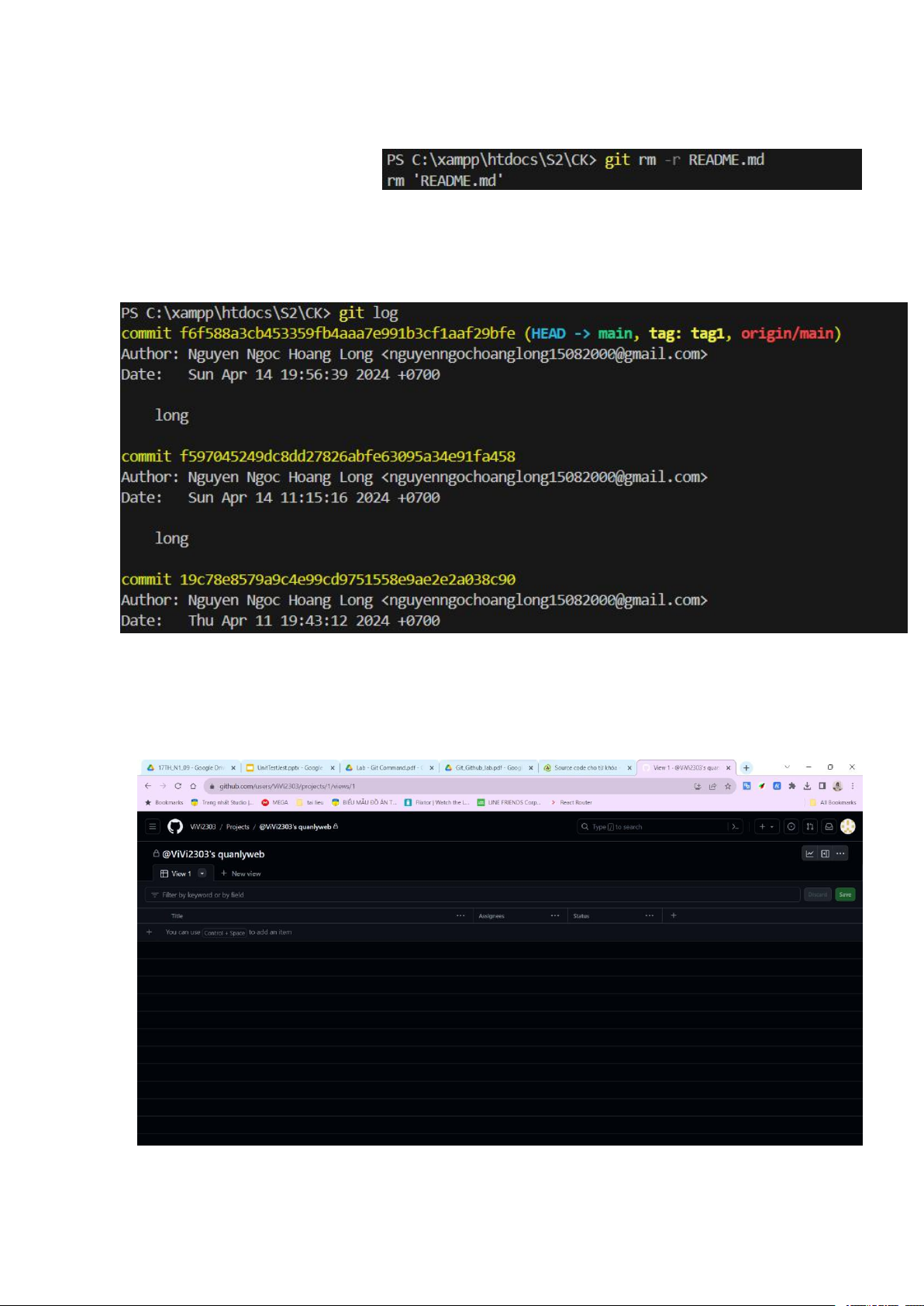Open the GitHub notifications inbox

(x=829, y=827)
